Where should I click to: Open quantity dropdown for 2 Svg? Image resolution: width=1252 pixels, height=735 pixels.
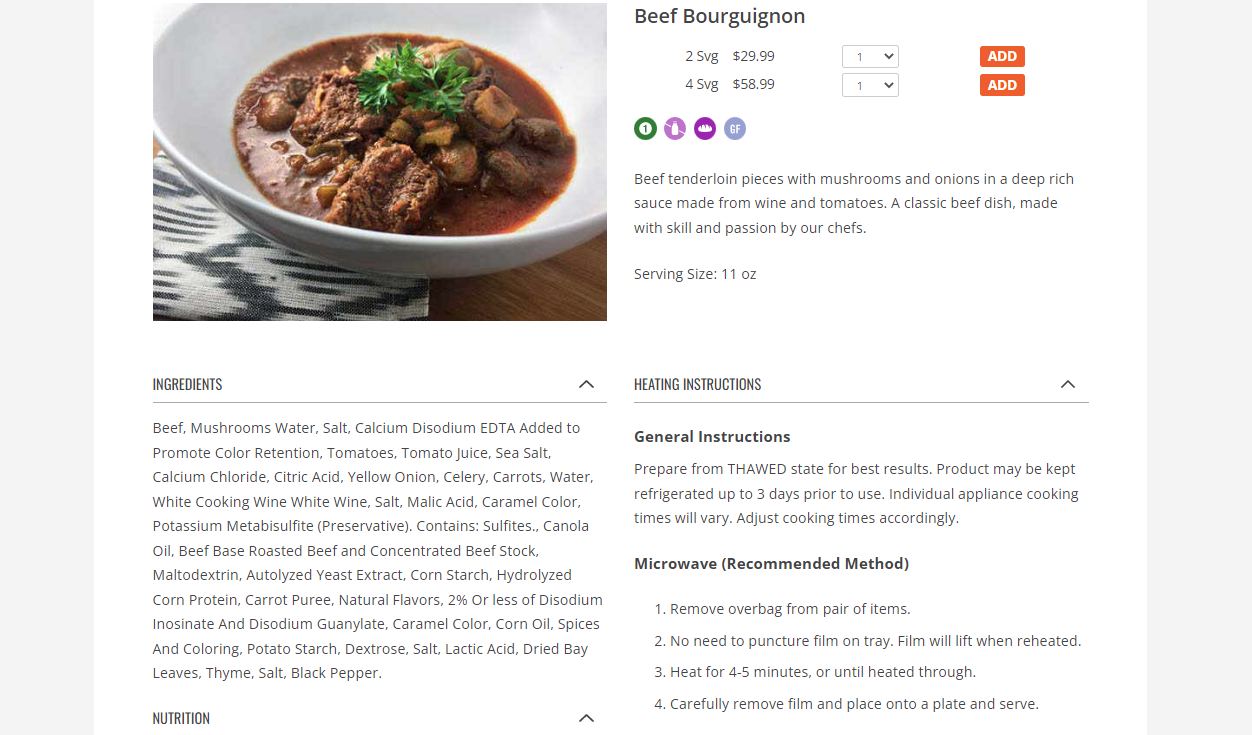coord(870,57)
